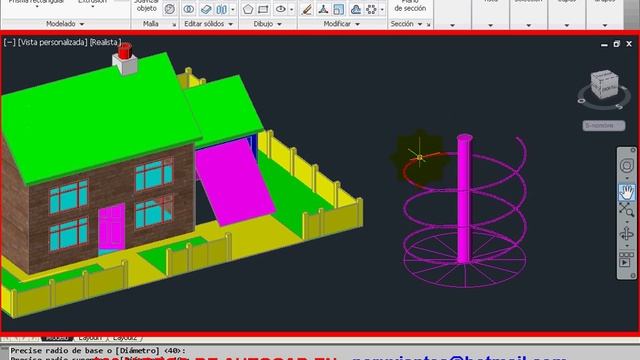Select the Pan hand tool in navigation bar
This screenshot has height=360, width=640.
[627, 191]
